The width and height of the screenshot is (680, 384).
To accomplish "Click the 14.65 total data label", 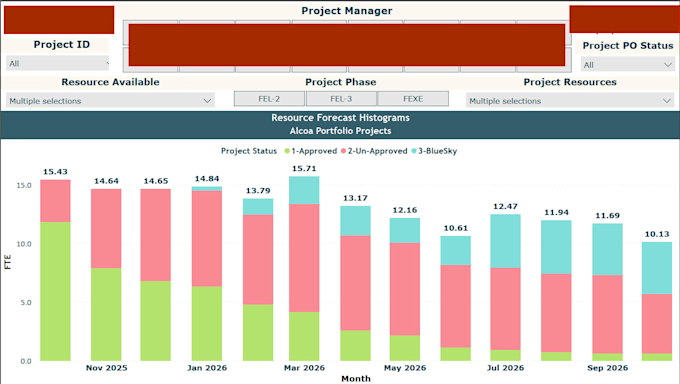I will pos(156,181).
